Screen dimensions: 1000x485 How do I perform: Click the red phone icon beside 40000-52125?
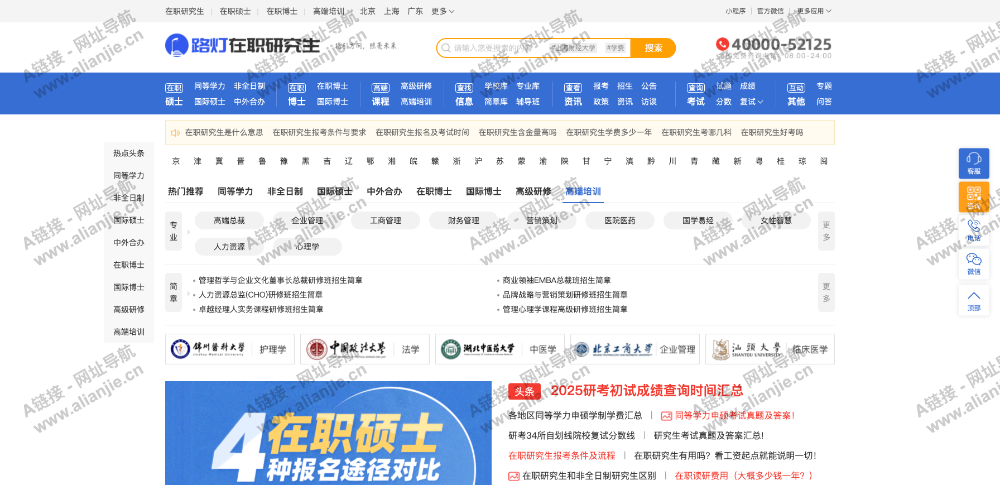[x=722, y=44]
